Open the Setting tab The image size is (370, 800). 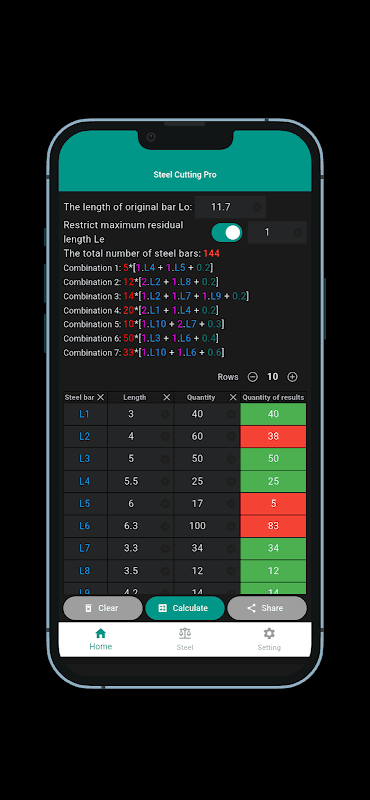(x=269, y=639)
